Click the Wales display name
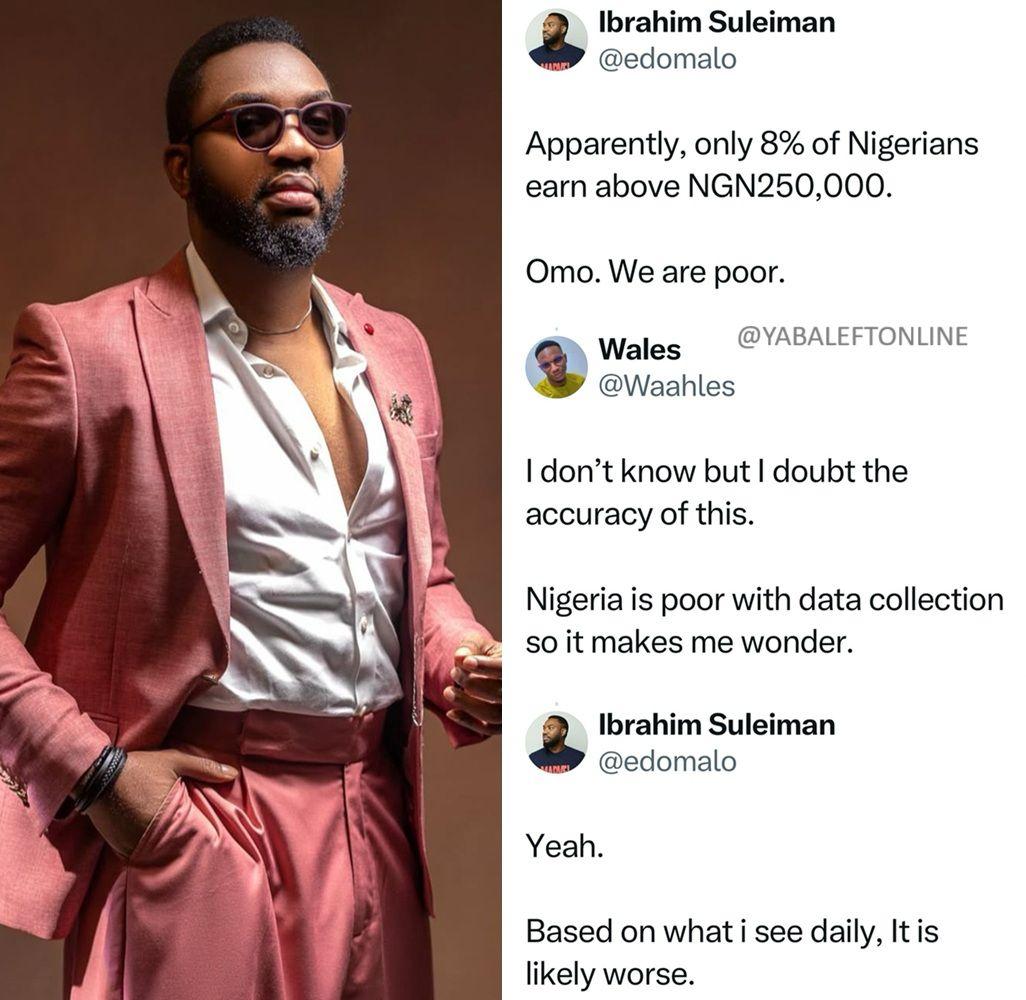Viewport: 1026px width, 1000px height. coord(639,350)
